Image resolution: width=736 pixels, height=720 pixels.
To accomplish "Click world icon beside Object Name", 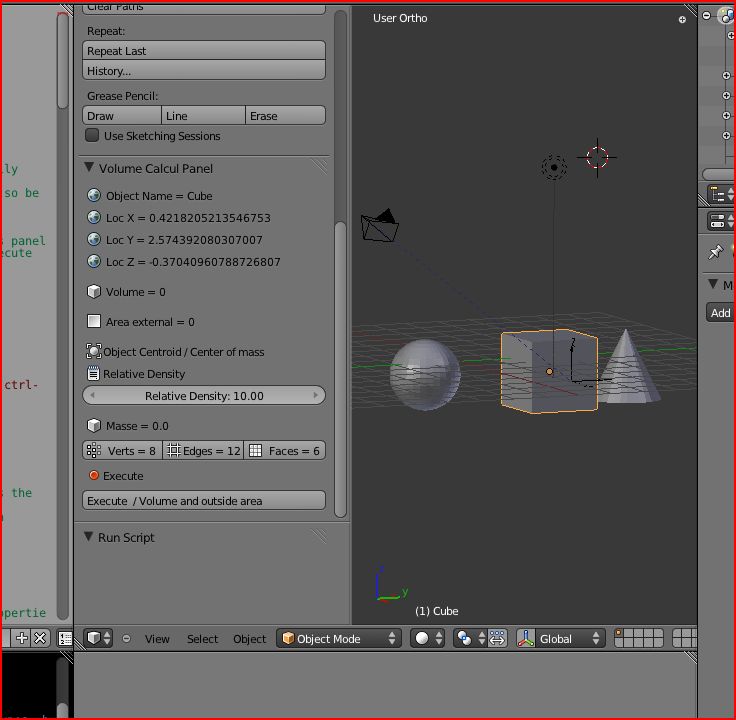I will (94, 195).
